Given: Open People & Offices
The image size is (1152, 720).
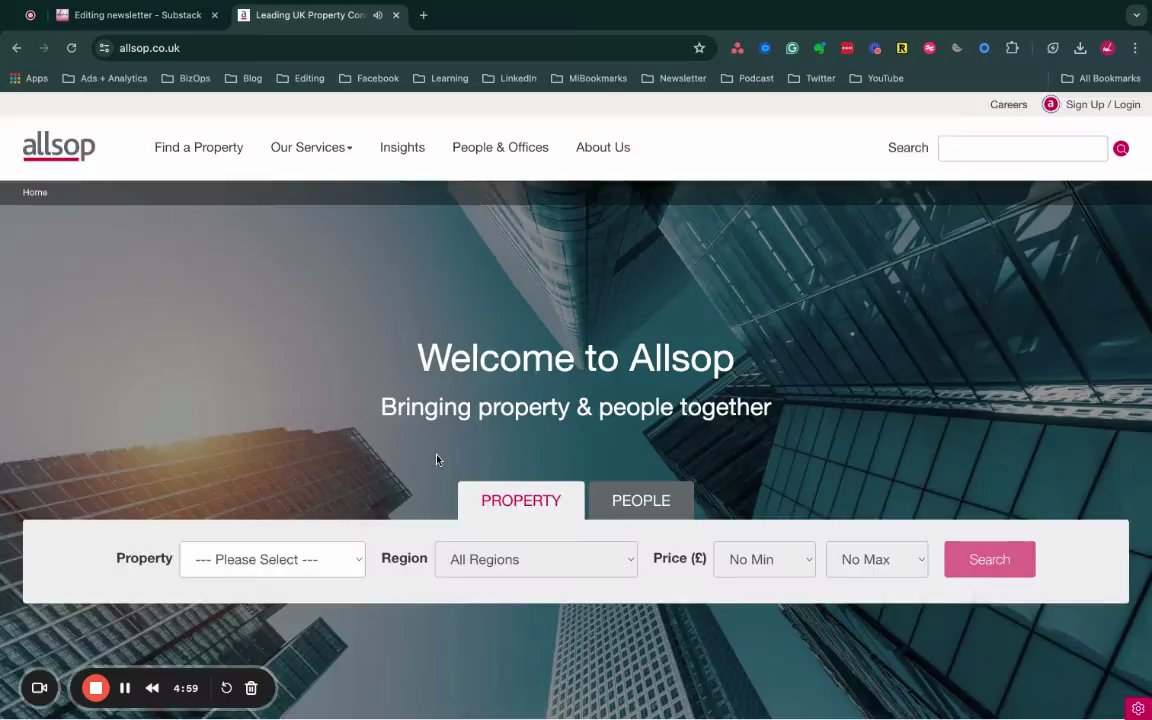Looking at the screenshot, I should point(500,147).
